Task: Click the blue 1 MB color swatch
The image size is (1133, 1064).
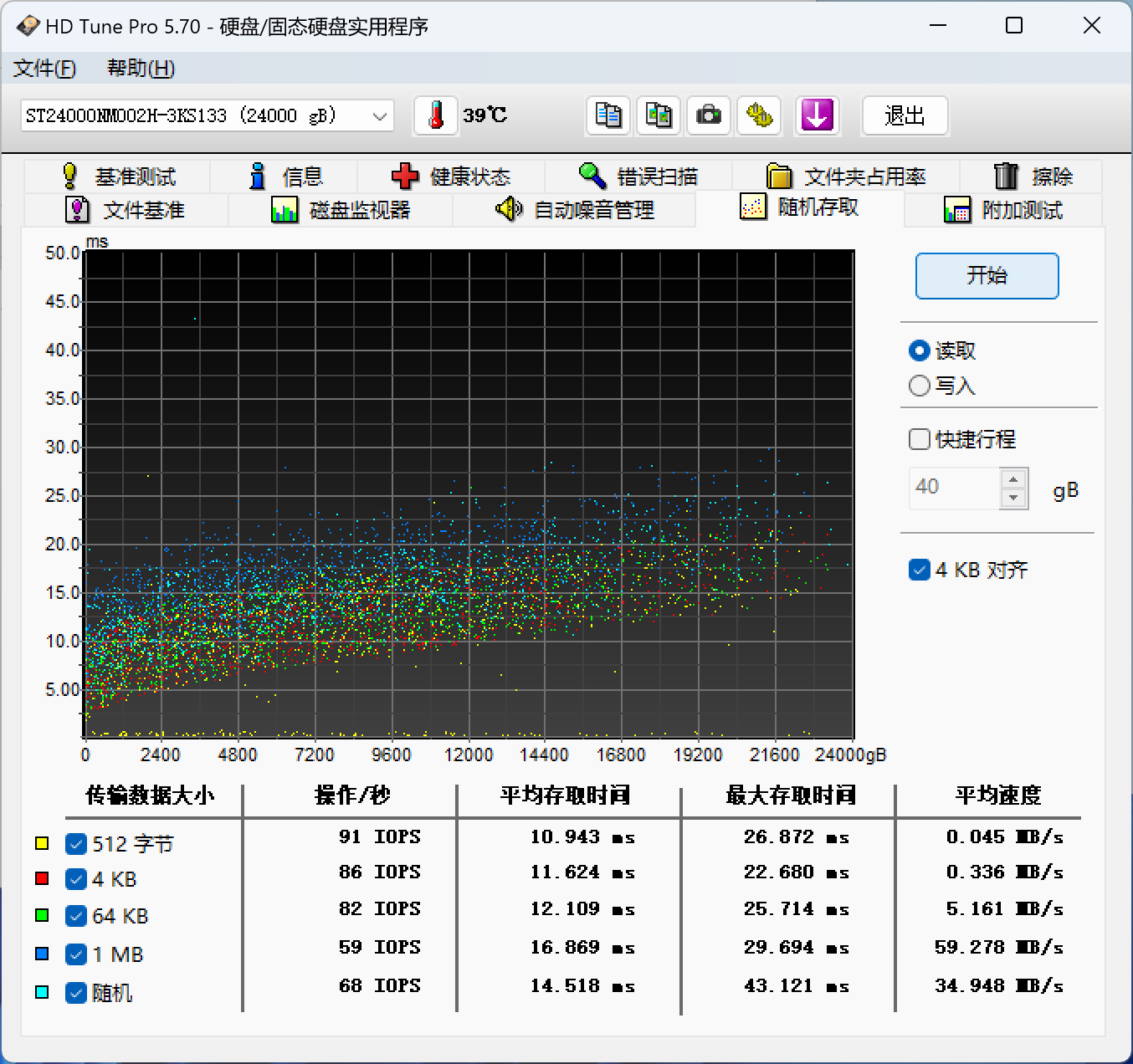Action: click(x=42, y=954)
